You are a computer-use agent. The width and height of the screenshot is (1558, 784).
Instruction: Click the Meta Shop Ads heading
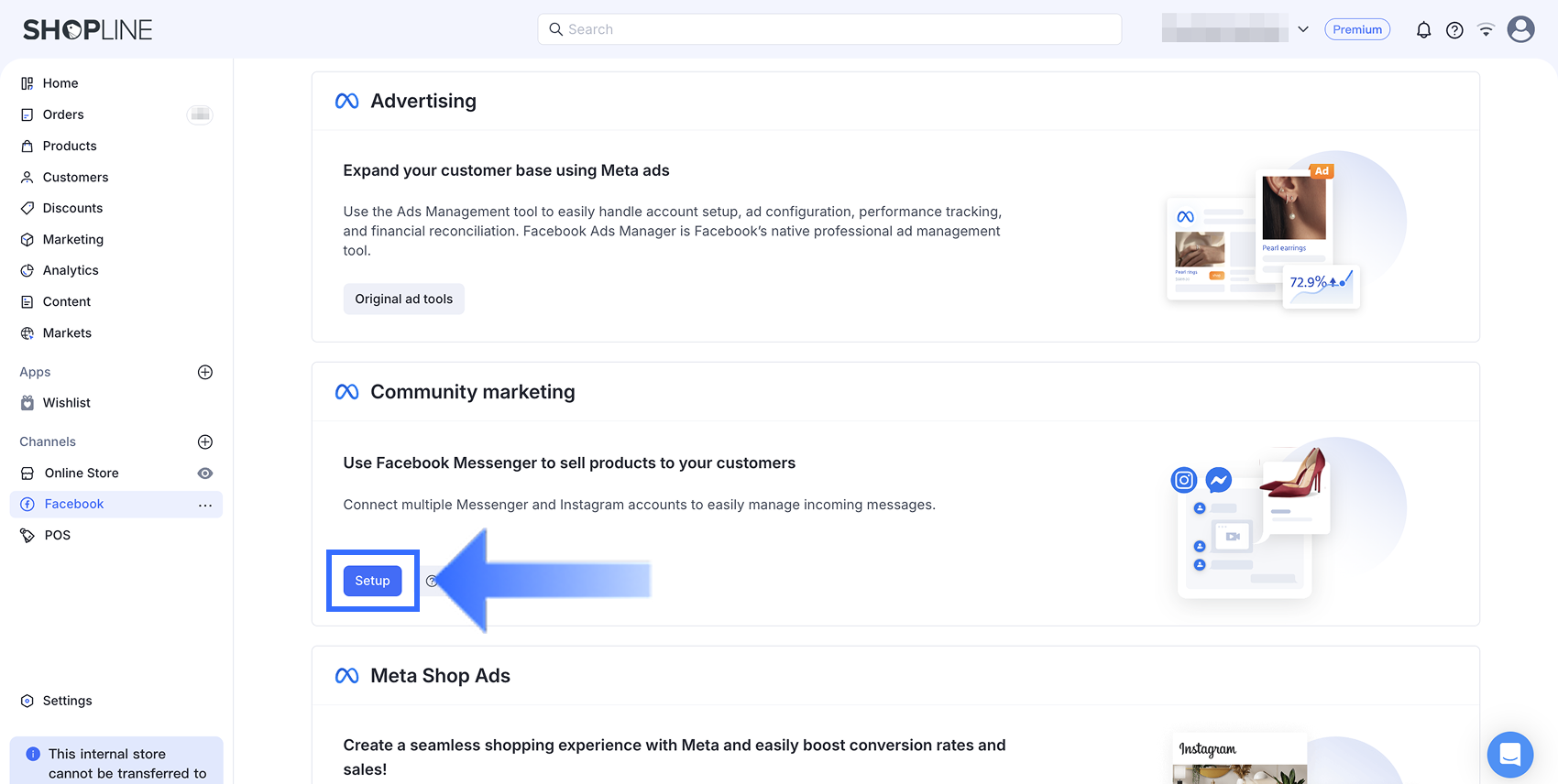click(440, 676)
